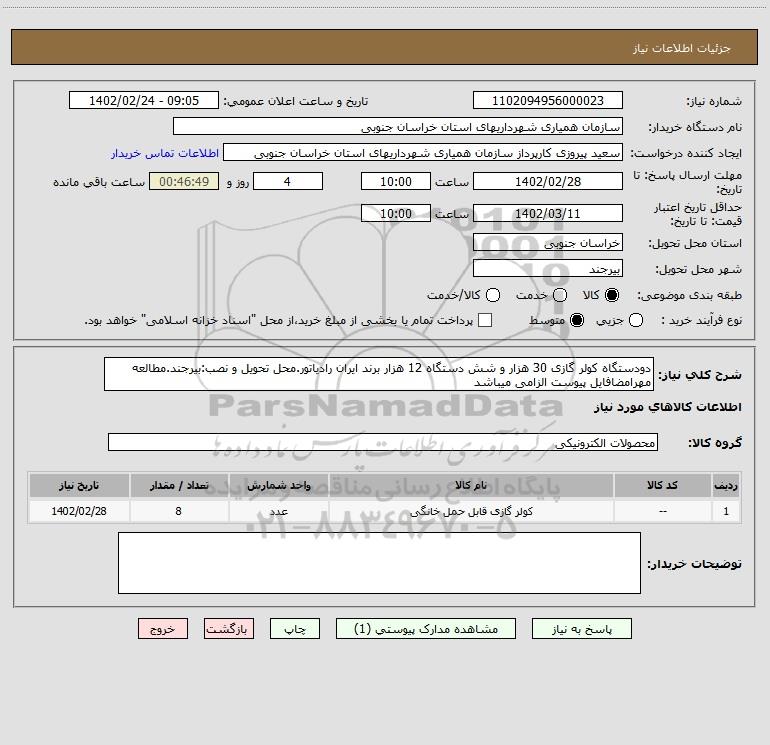Click the response deadline date 1402/02/28 field

click(548, 181)
